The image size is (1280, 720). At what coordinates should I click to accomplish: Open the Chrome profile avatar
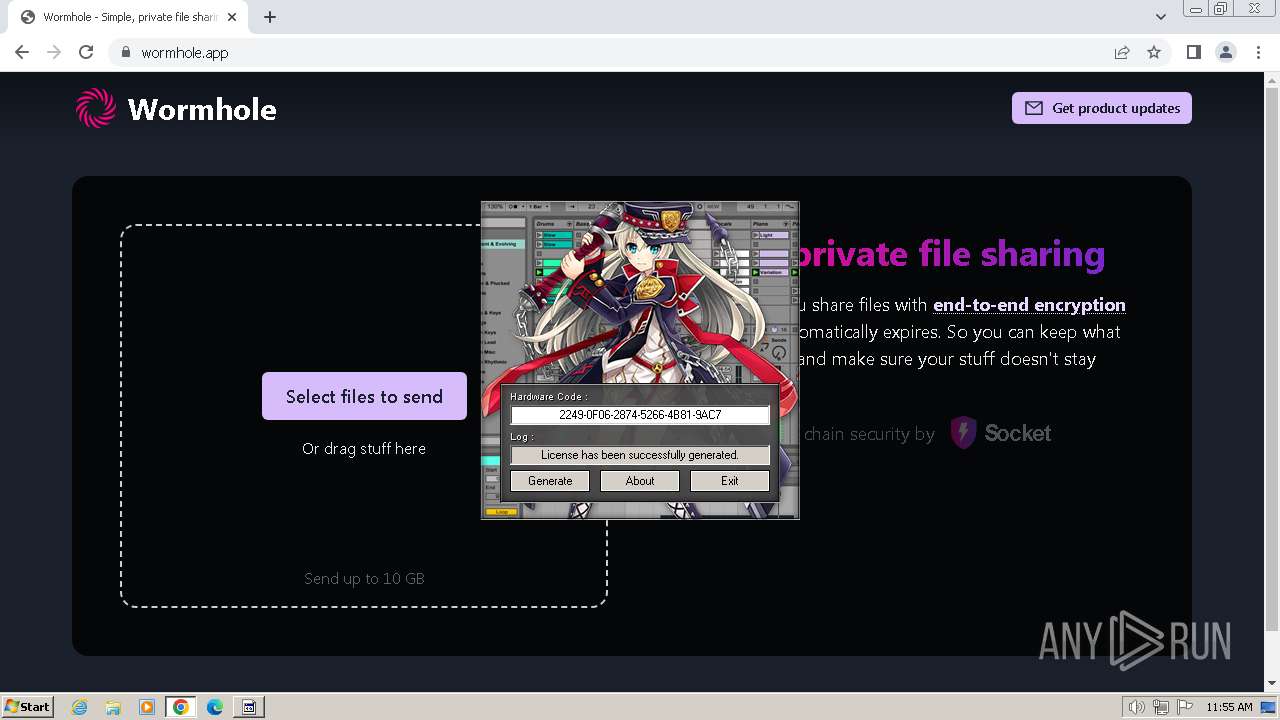[x=1226, y=52]
